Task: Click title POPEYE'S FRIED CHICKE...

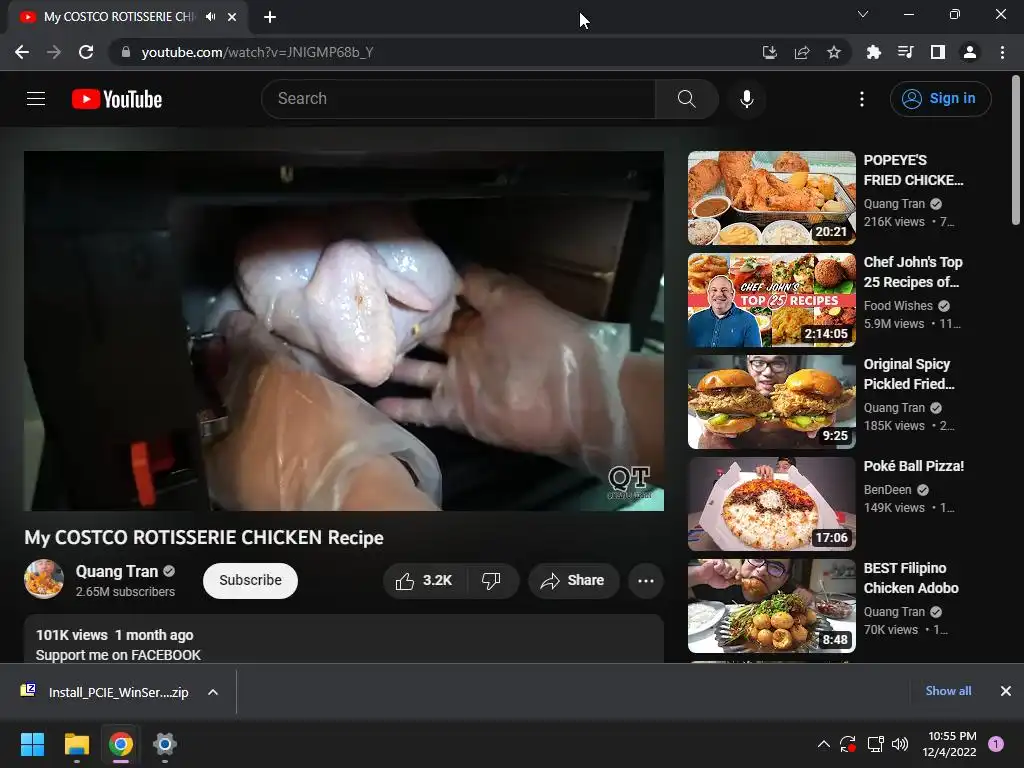Action: click(x=914, y=170)
